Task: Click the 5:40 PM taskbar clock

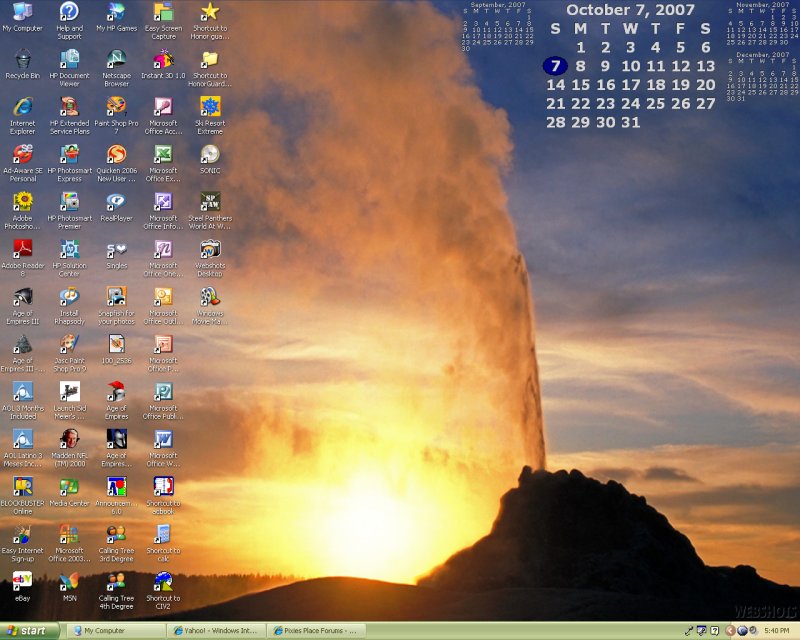Action: (x=776, y=631)
